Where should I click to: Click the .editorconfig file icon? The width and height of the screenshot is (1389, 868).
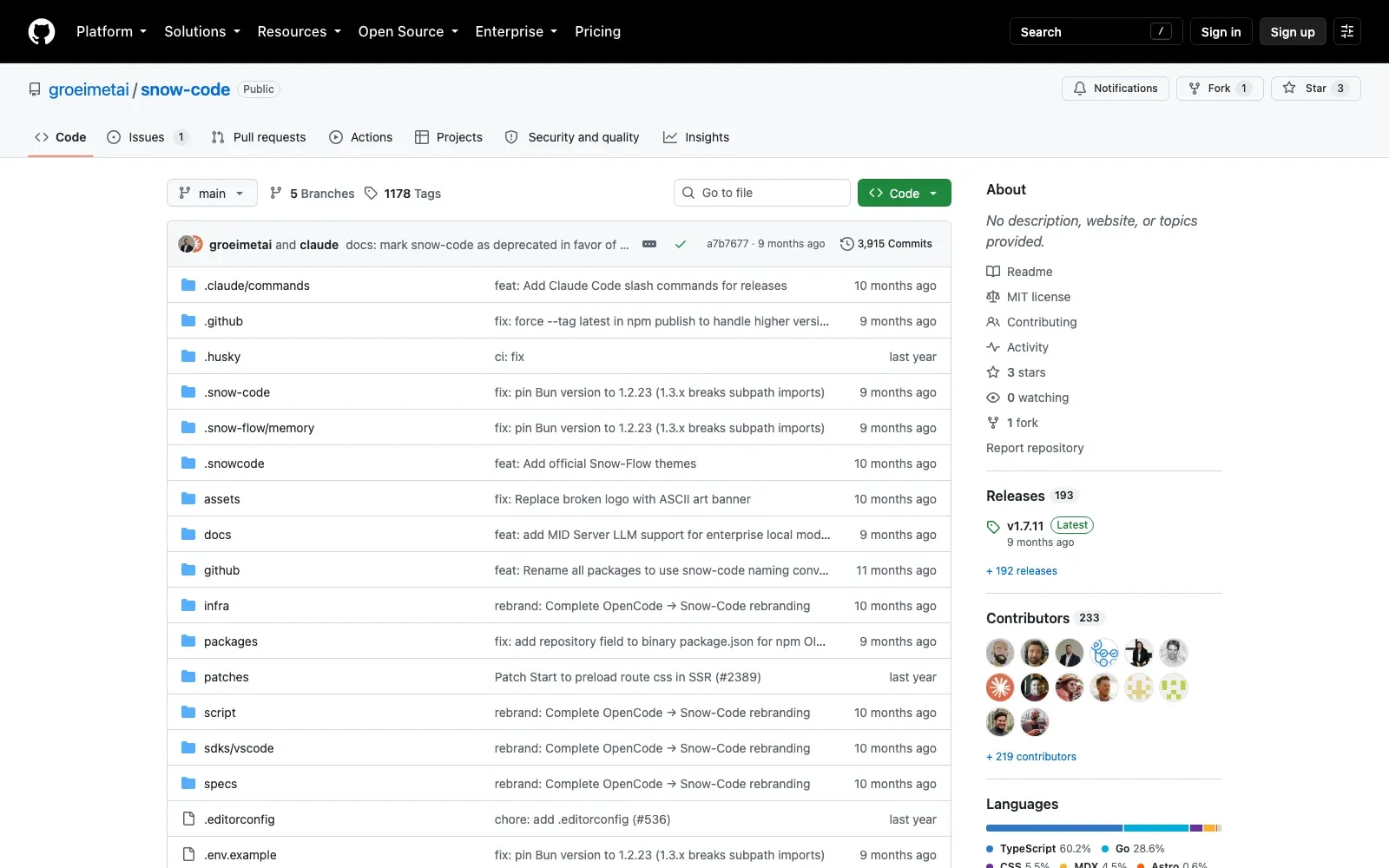(x=188, y=819)
